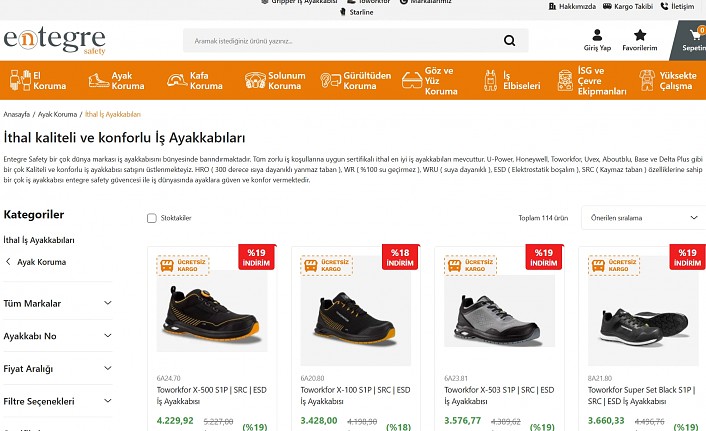
Task: Select the El Koruma menu
Action: click(38, 80)
